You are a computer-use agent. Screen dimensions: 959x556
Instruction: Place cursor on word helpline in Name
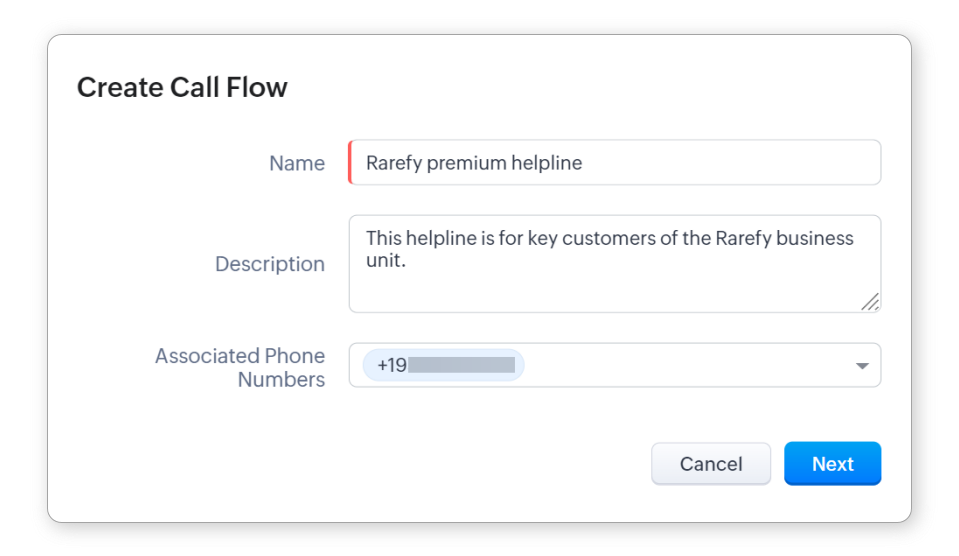[x=547, y=163]
